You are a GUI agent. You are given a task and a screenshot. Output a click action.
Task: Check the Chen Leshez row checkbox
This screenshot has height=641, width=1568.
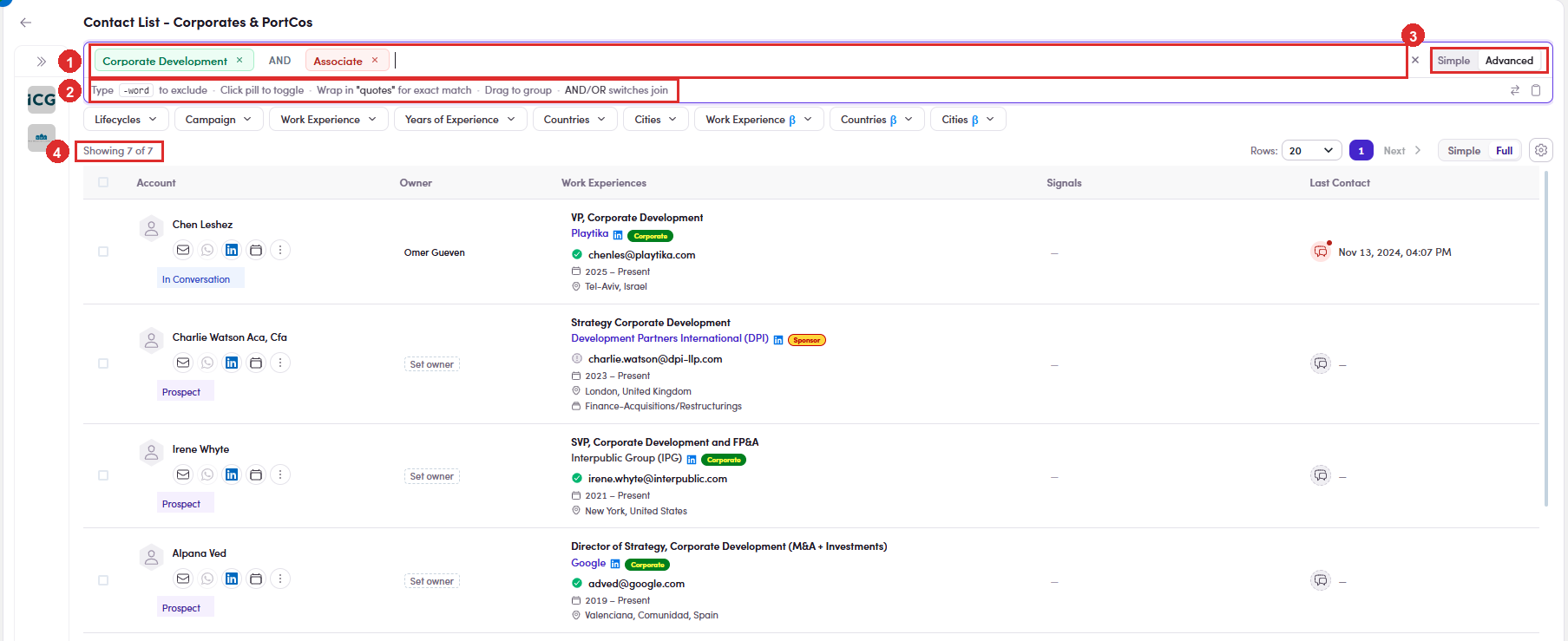click(x=103, y=252)
